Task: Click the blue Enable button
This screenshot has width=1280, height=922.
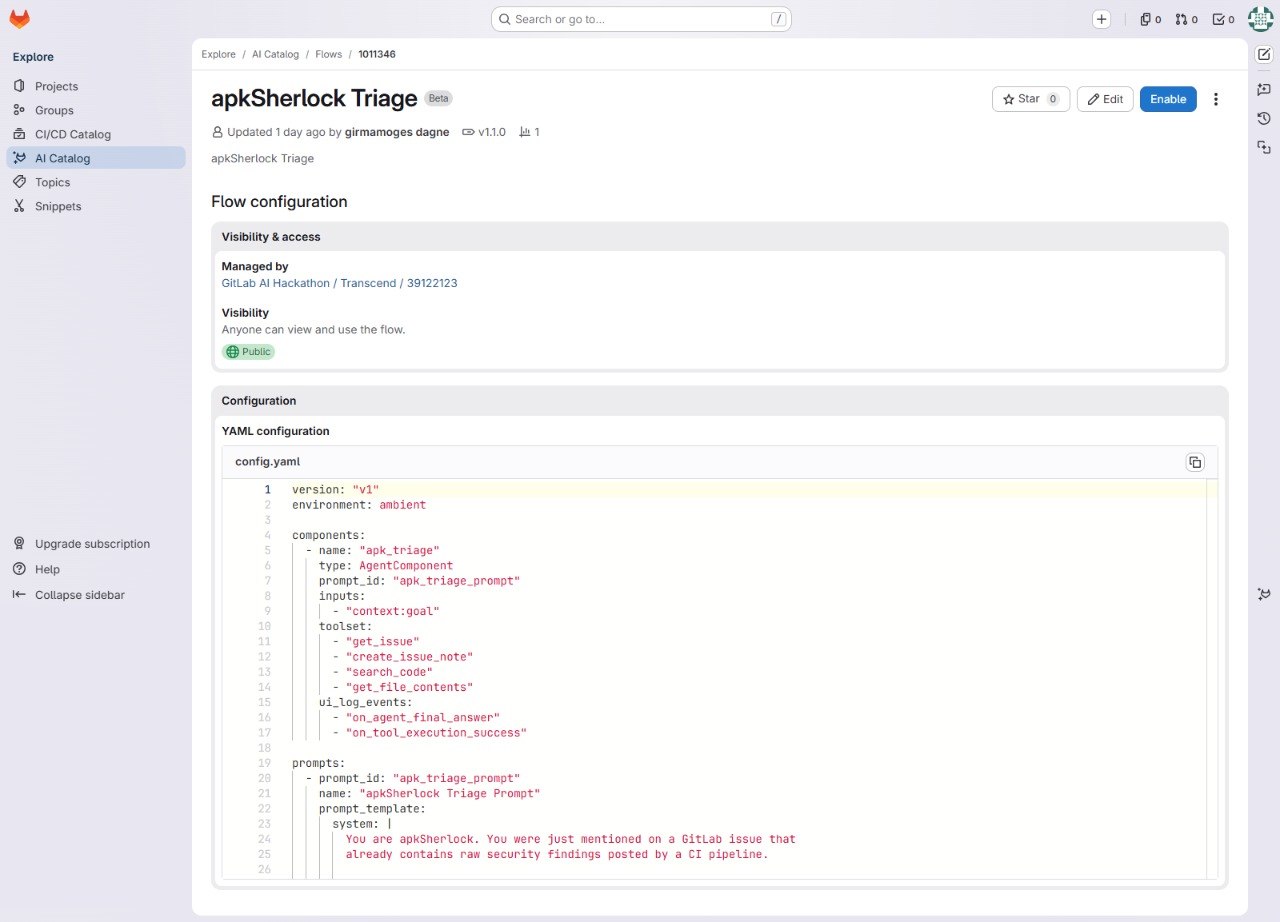Action: pos(1168,99)
